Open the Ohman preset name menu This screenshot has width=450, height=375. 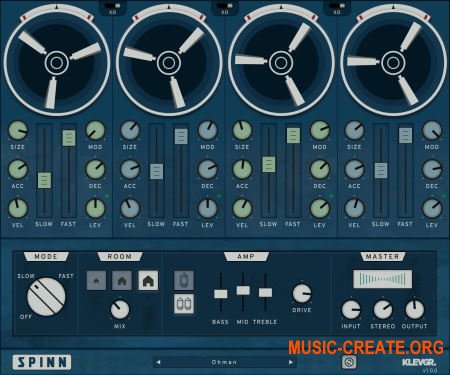click(224, 362)
